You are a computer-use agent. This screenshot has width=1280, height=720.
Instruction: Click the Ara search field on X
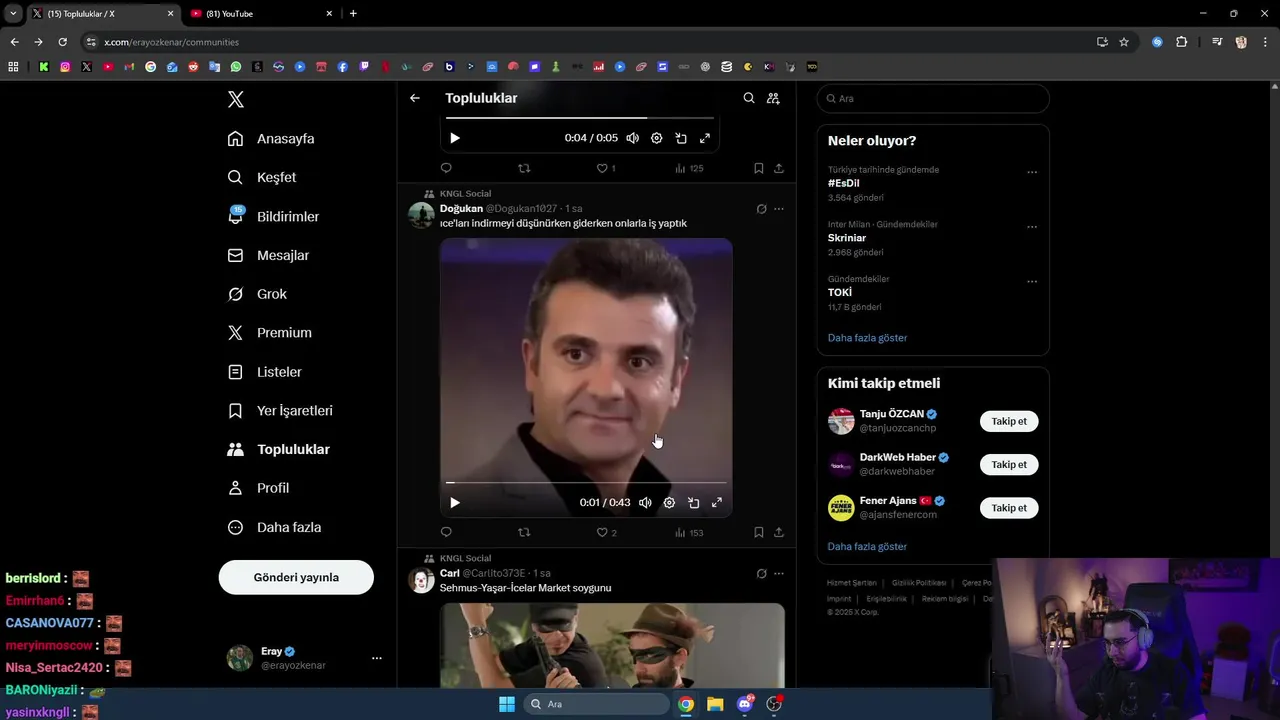[933, 98]
